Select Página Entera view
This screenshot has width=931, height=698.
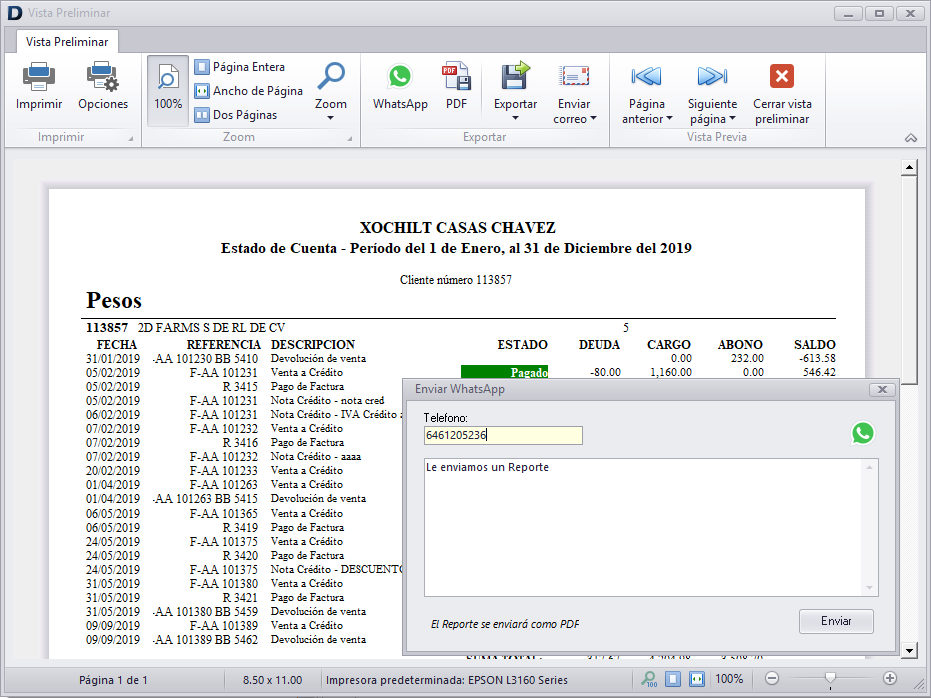[239, 67]
